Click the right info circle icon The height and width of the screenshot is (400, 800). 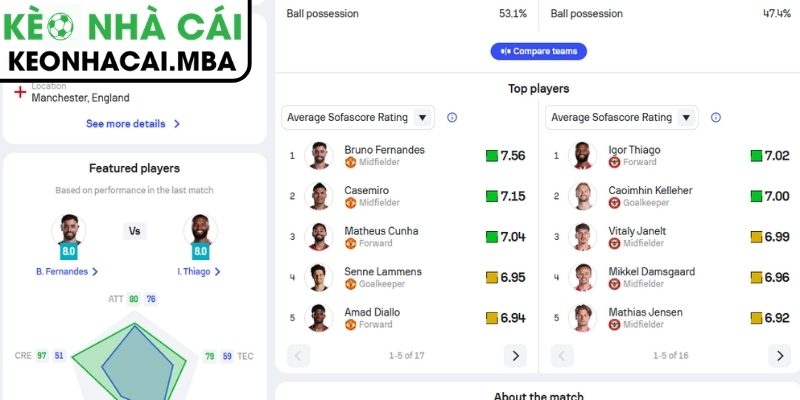tap(715, 118)
